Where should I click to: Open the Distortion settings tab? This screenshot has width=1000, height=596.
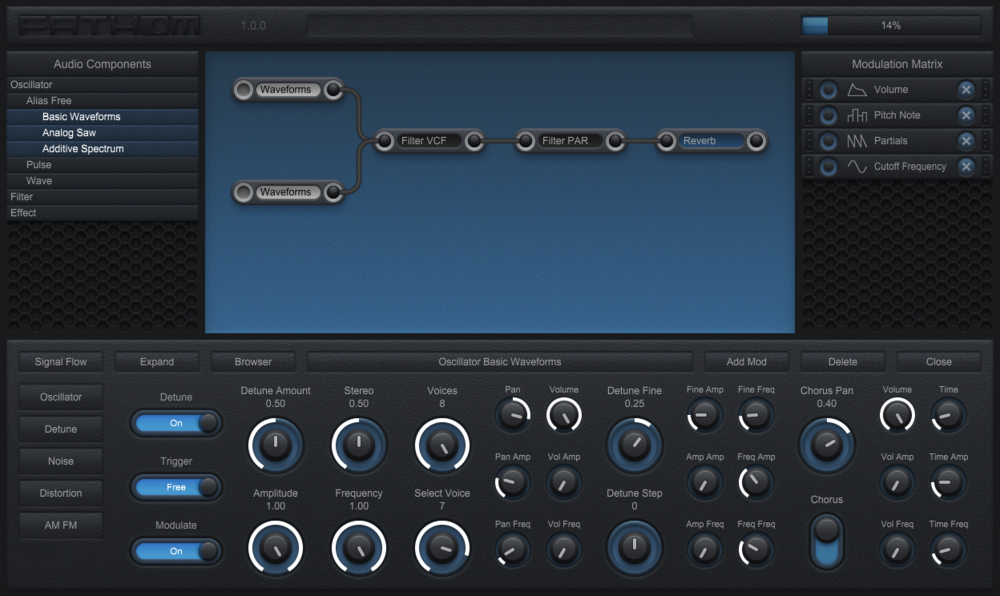tap(61, 493)
